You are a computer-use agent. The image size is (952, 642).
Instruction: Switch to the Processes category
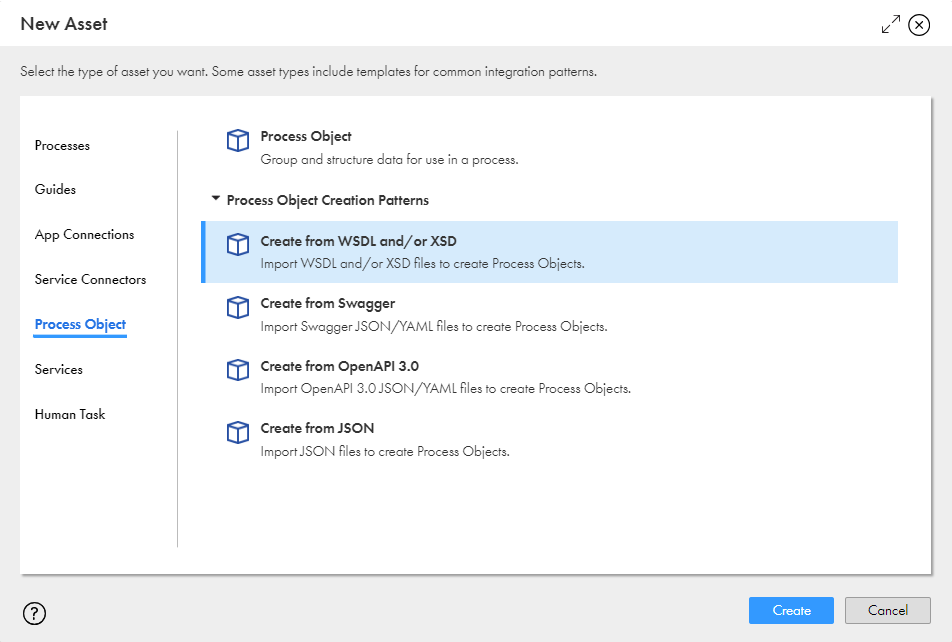pos(62,146)
